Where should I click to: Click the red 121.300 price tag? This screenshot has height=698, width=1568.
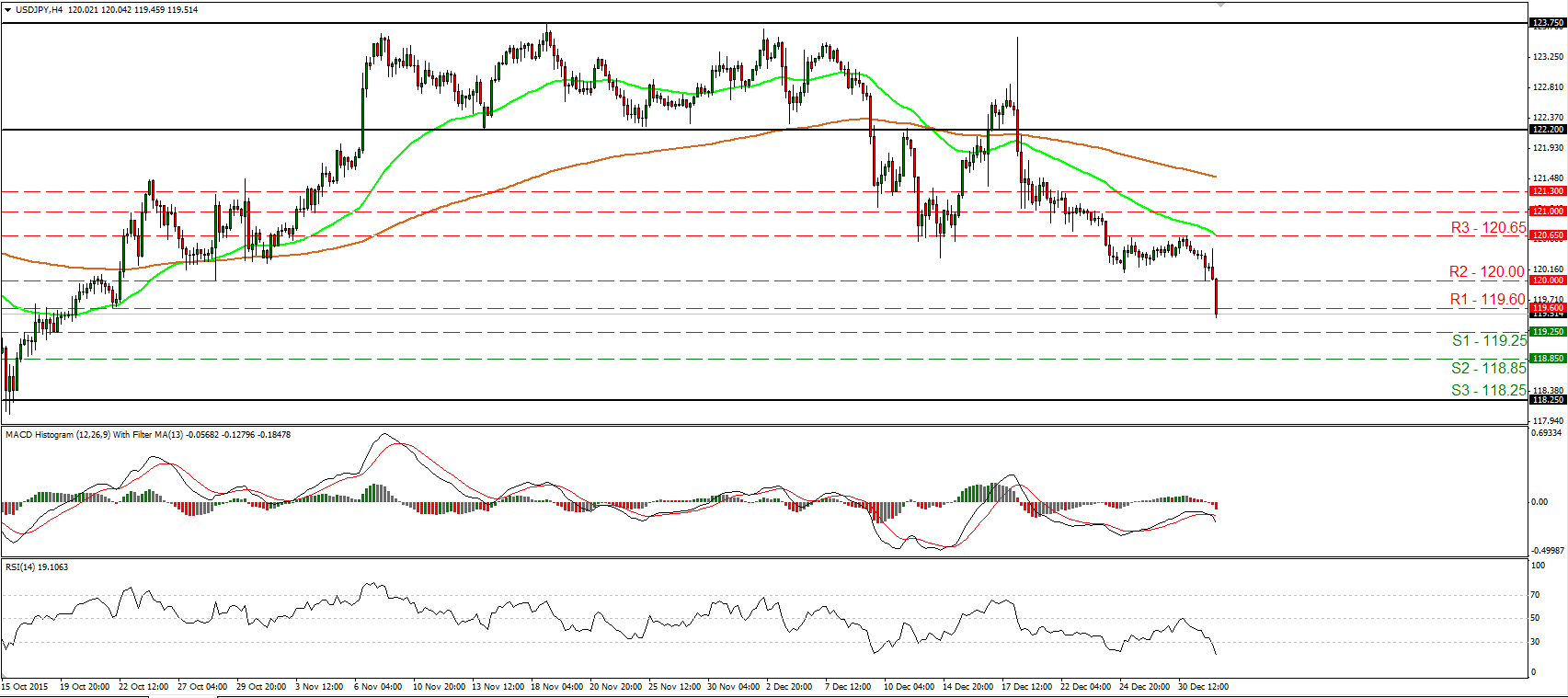(x=1547, y=191)
